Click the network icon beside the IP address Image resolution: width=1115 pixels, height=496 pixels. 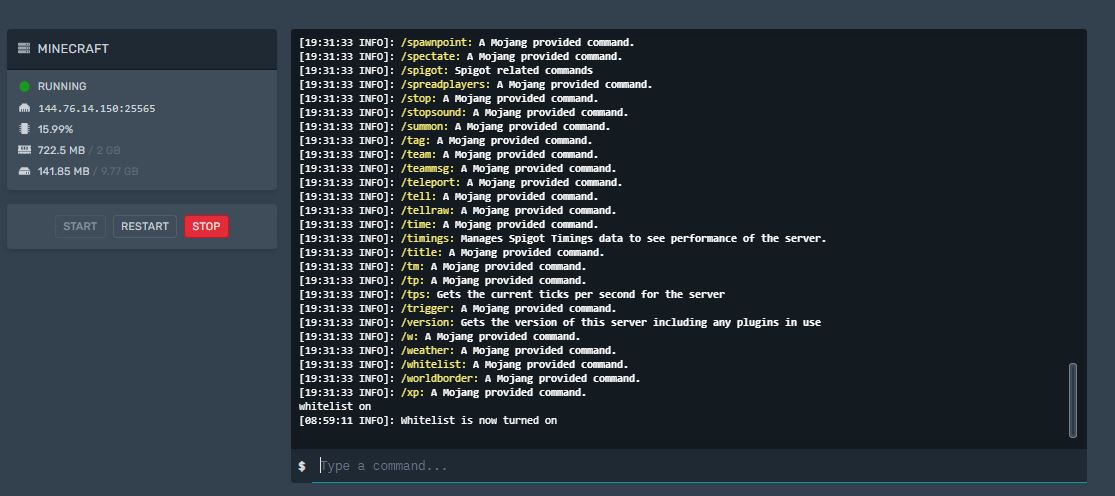[x=24, y=108]
